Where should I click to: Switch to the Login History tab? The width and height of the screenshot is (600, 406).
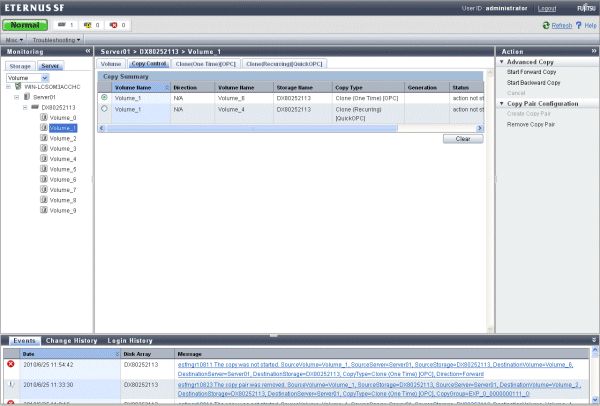[130, 341]
